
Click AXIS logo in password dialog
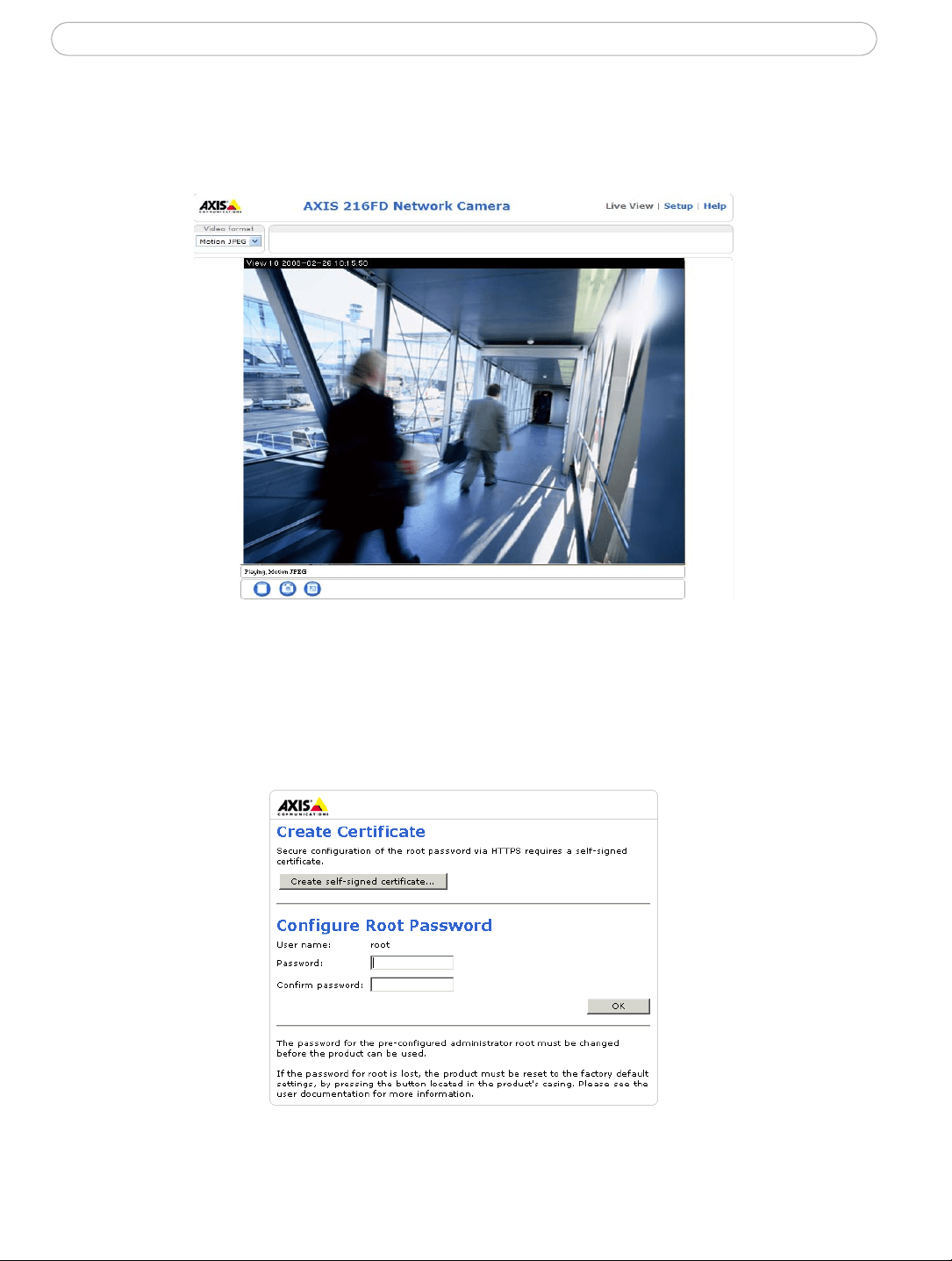pyautogui.click(x=303, y=806)
